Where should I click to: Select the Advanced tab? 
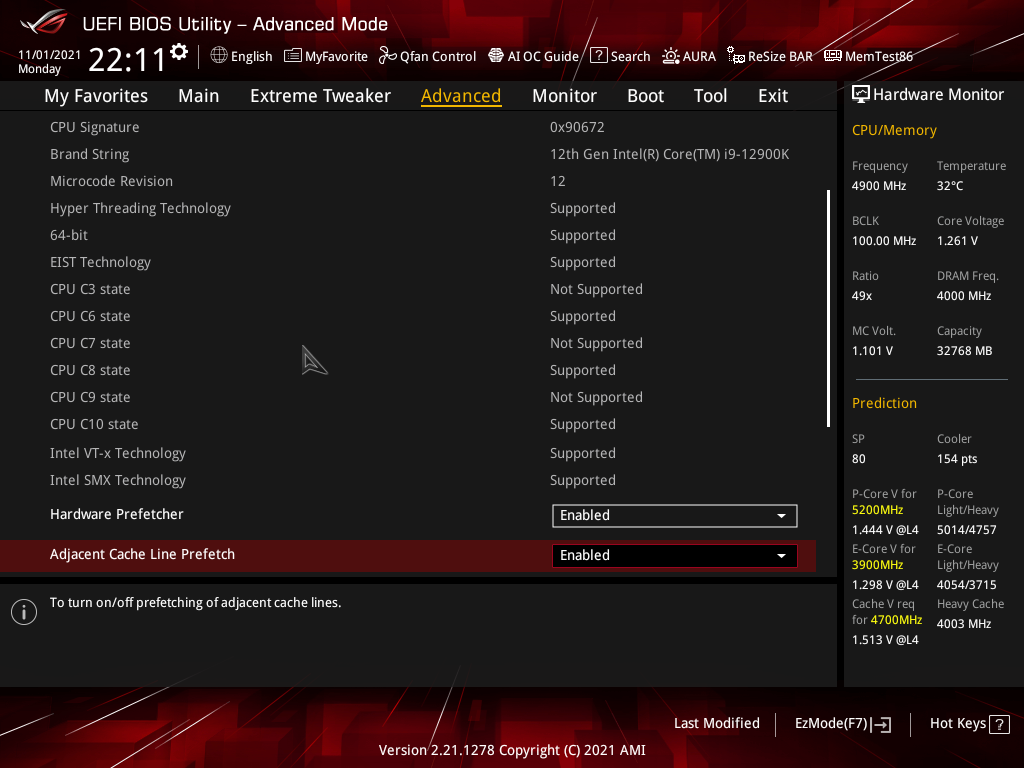[x=461, y=96]
